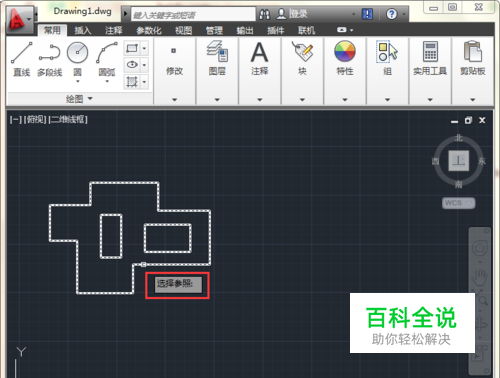This screenshot has width=500, height=378.
Task: Click the Hatch draw tool icon
Action: 132,81
